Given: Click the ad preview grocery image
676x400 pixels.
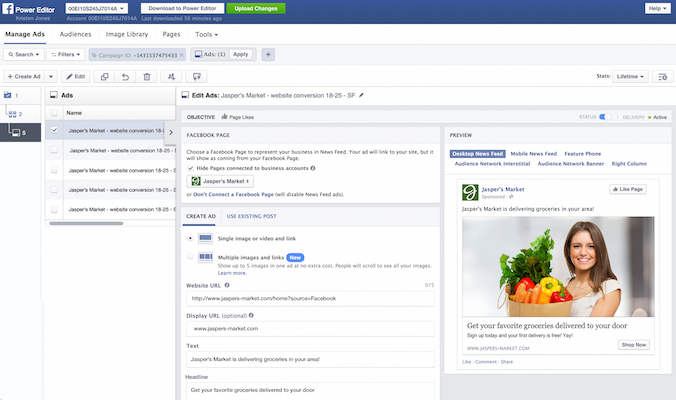Looking at the screenshot, I should (558, 267).
